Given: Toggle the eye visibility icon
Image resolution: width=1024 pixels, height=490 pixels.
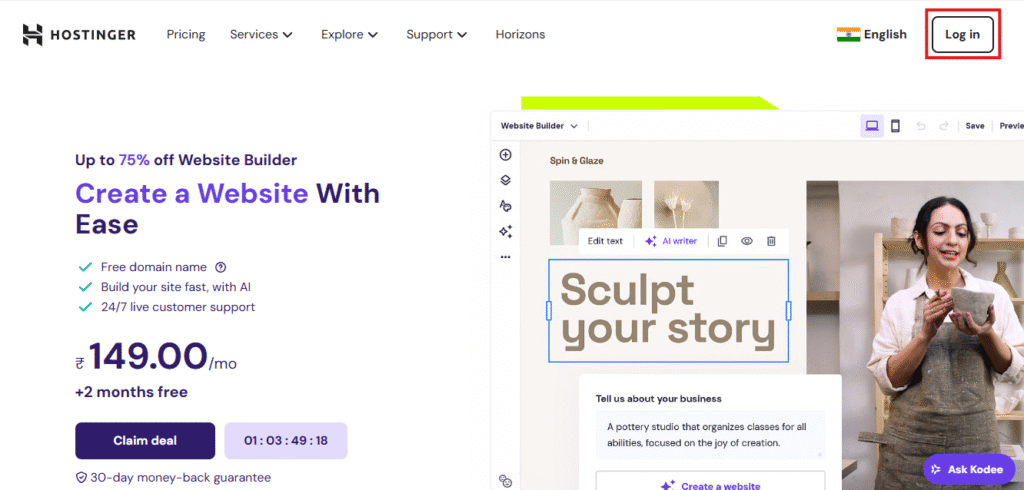Looking at the screenshot, I should [747, 241].
